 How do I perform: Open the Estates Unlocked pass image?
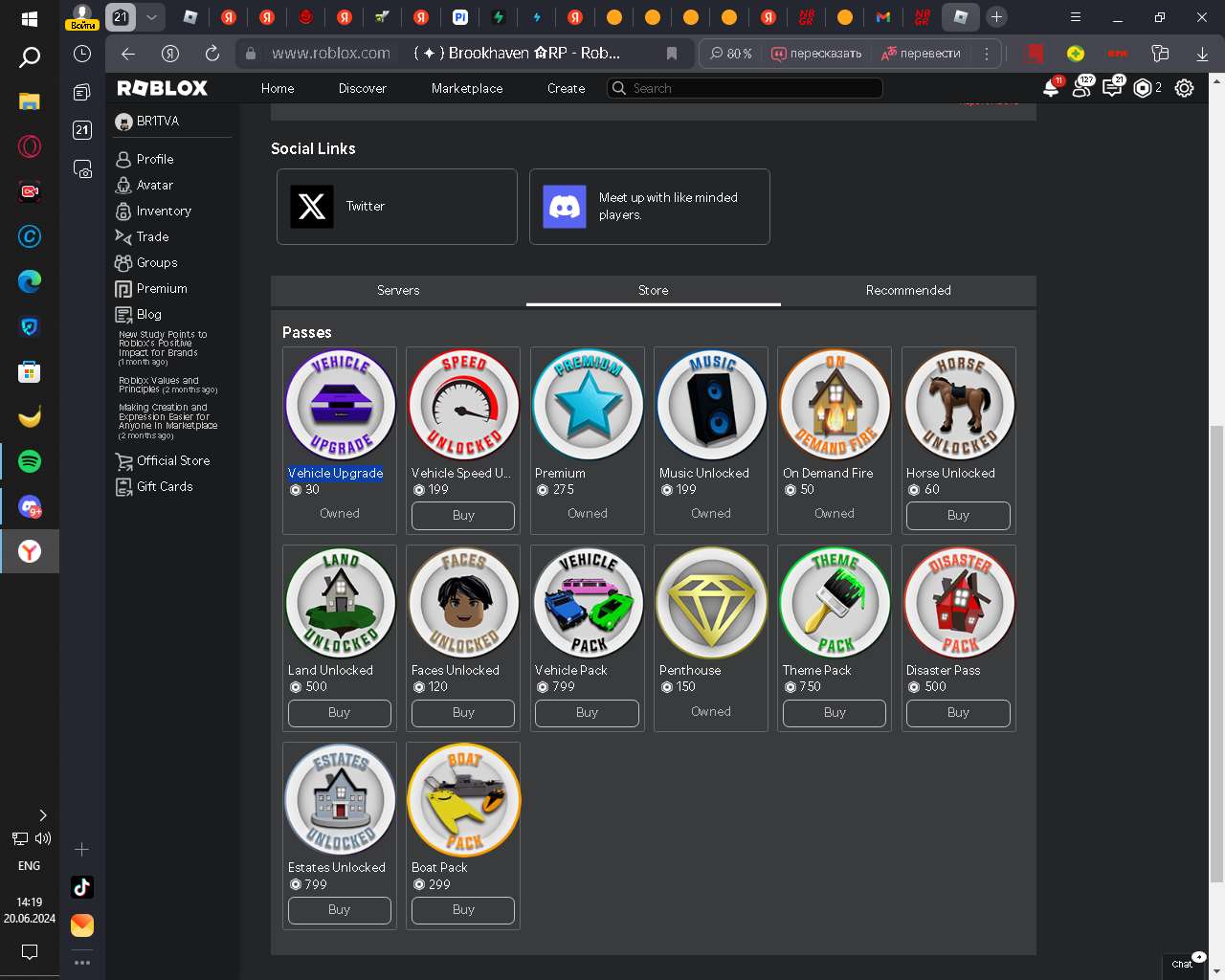340,800
